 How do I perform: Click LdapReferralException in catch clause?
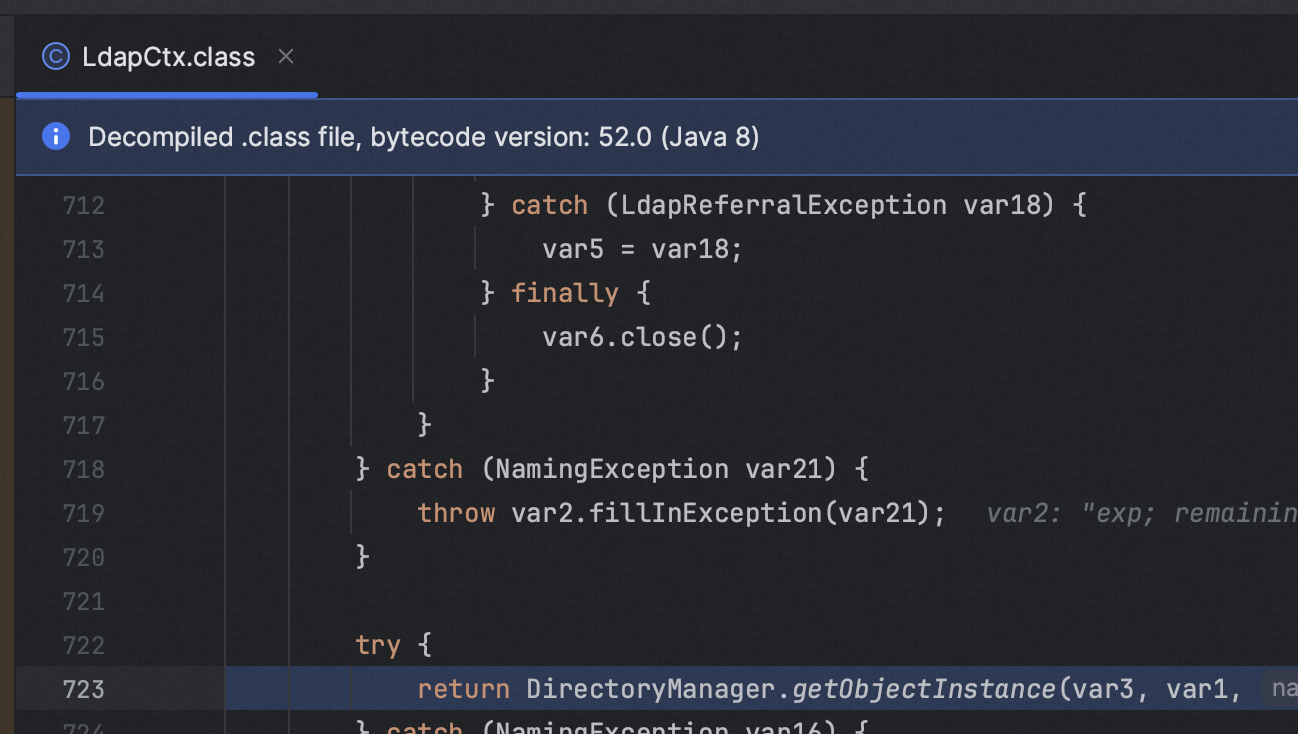pyautogui.click(x=784, y=205)
